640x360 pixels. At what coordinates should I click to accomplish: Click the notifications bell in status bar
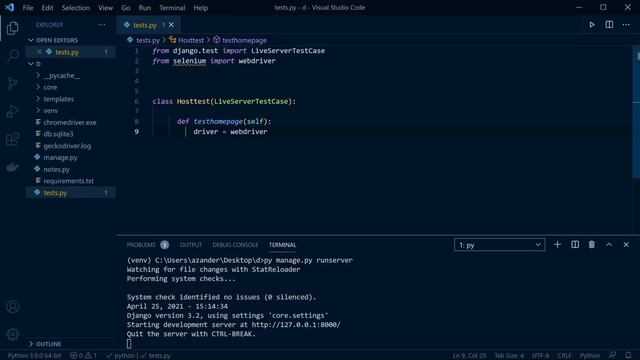pos(628,356)
